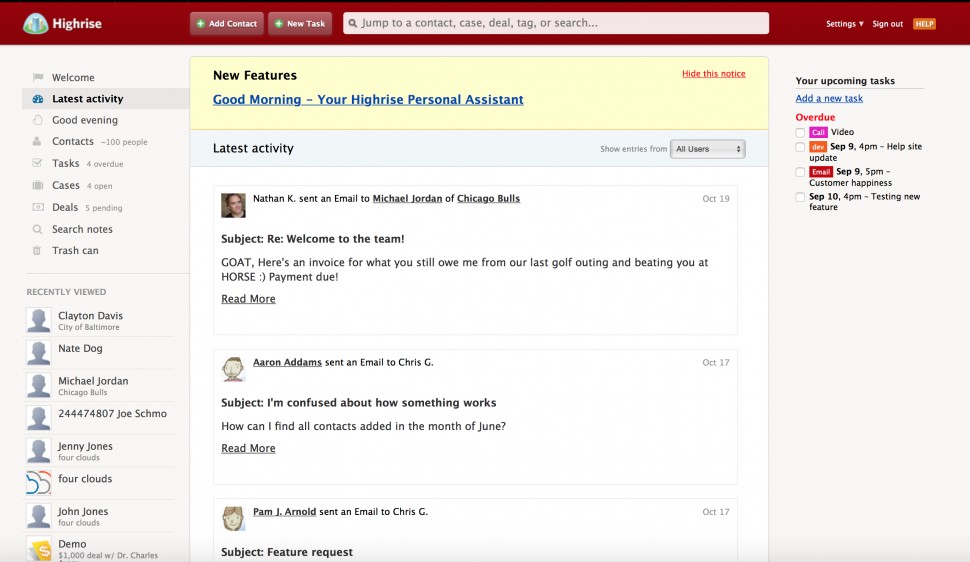Viewport: 970px width, 562px height.
Task: Click the orange dev tag on Help site task
Action: (x=818, y=147)
